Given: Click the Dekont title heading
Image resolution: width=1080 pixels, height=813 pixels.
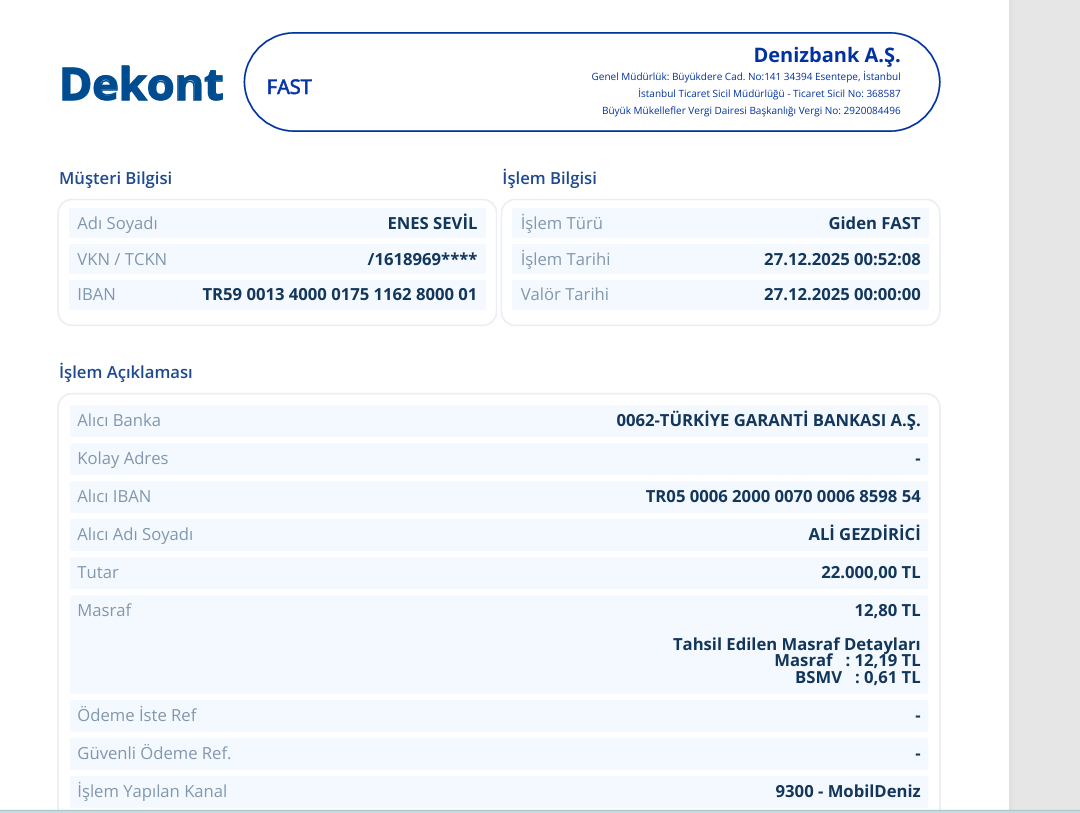Looking at the screenshot, I should [x=142, y=84].
